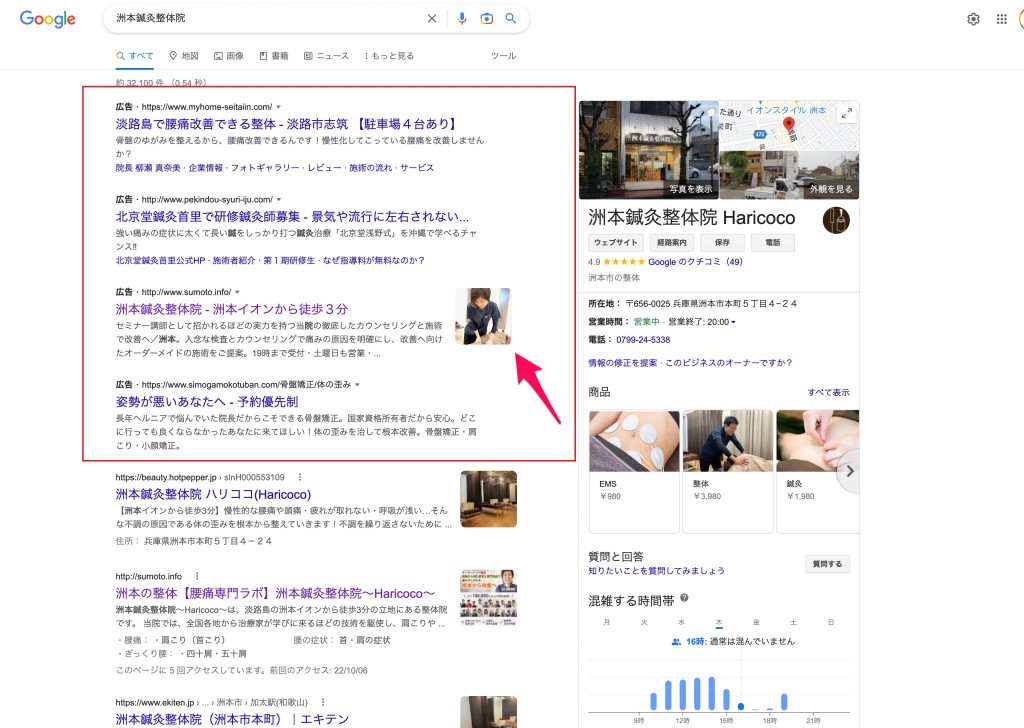The height and width of the screenshot is (728, 1024).
Task: Switch to the 地図 tab
Action: coord(184,56)
